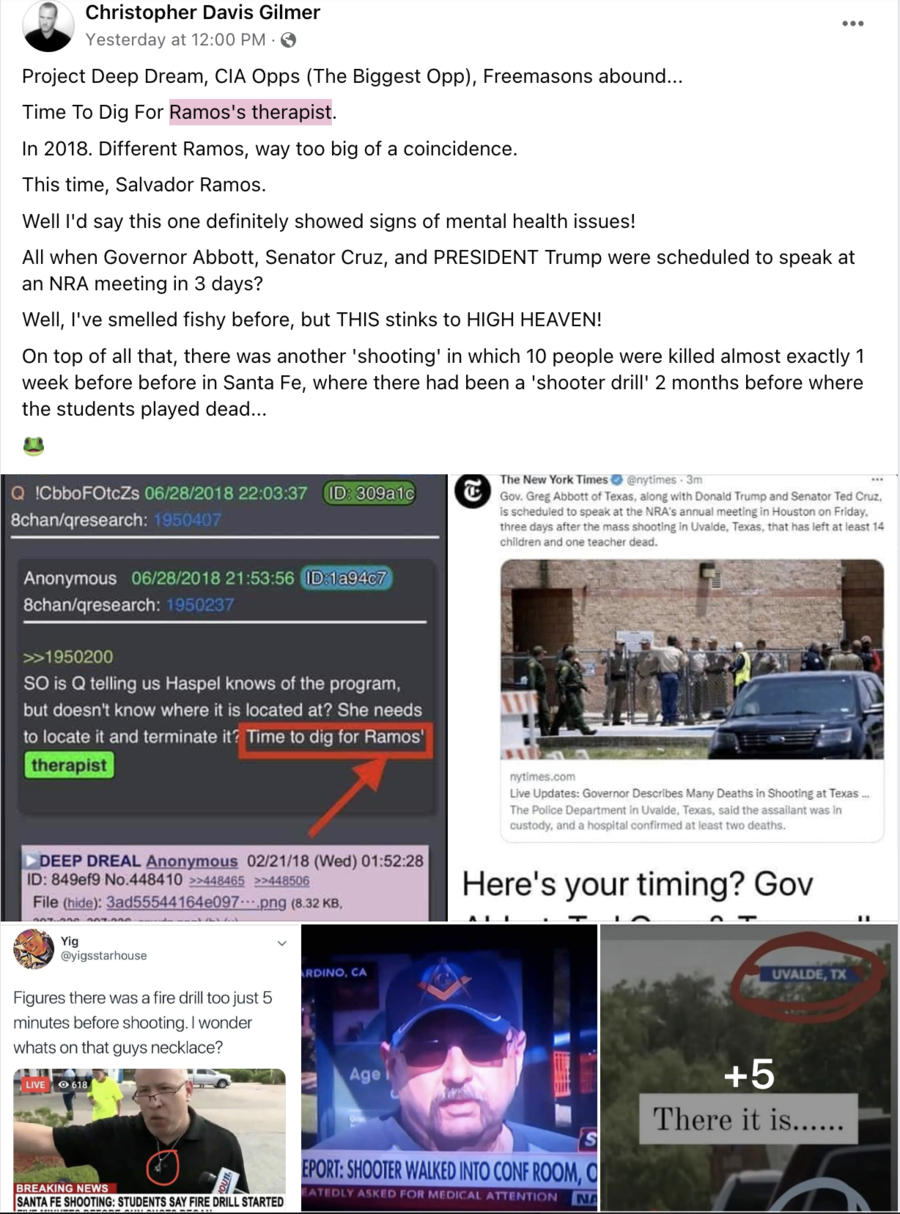The height and width of the screenshot is (1214, 900).
Task: Click the green therapist highlighted label
Action: point(68,766)
